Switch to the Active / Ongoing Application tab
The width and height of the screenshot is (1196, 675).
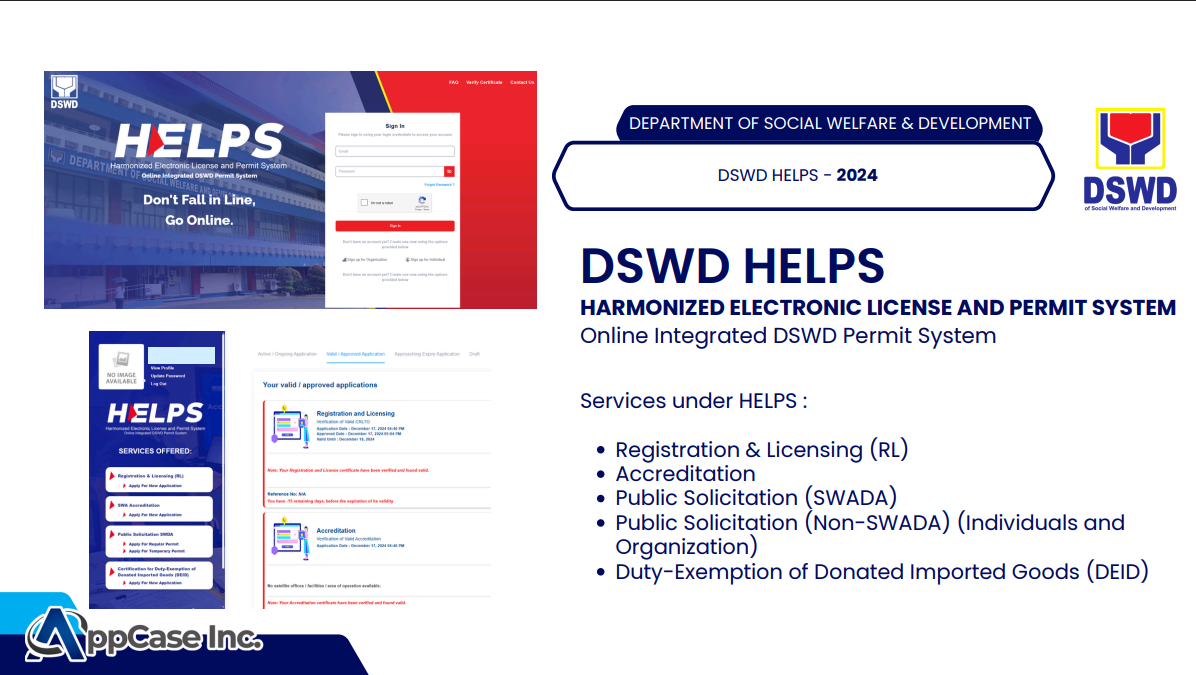[287, 354]
